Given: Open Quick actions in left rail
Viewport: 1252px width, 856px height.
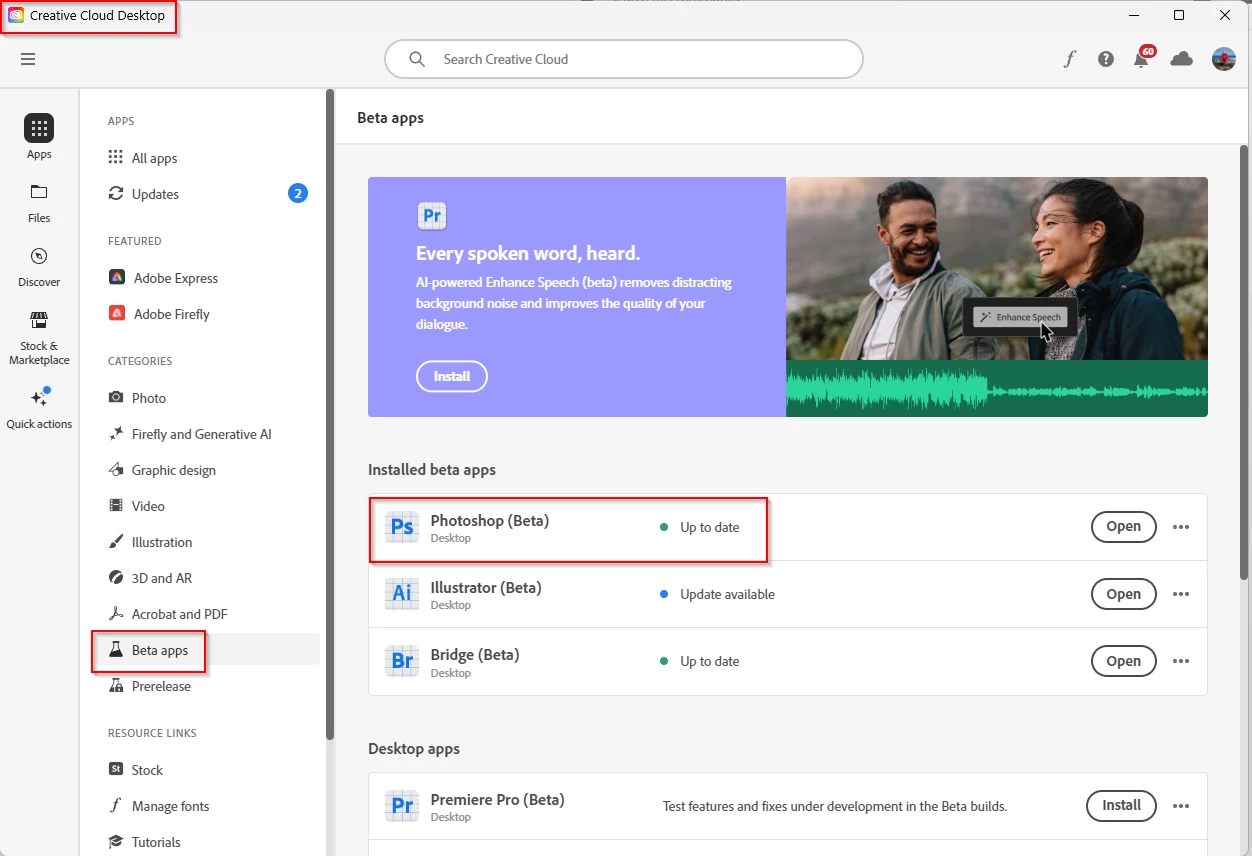Looking at the screenshot, I should pos(39,408).
